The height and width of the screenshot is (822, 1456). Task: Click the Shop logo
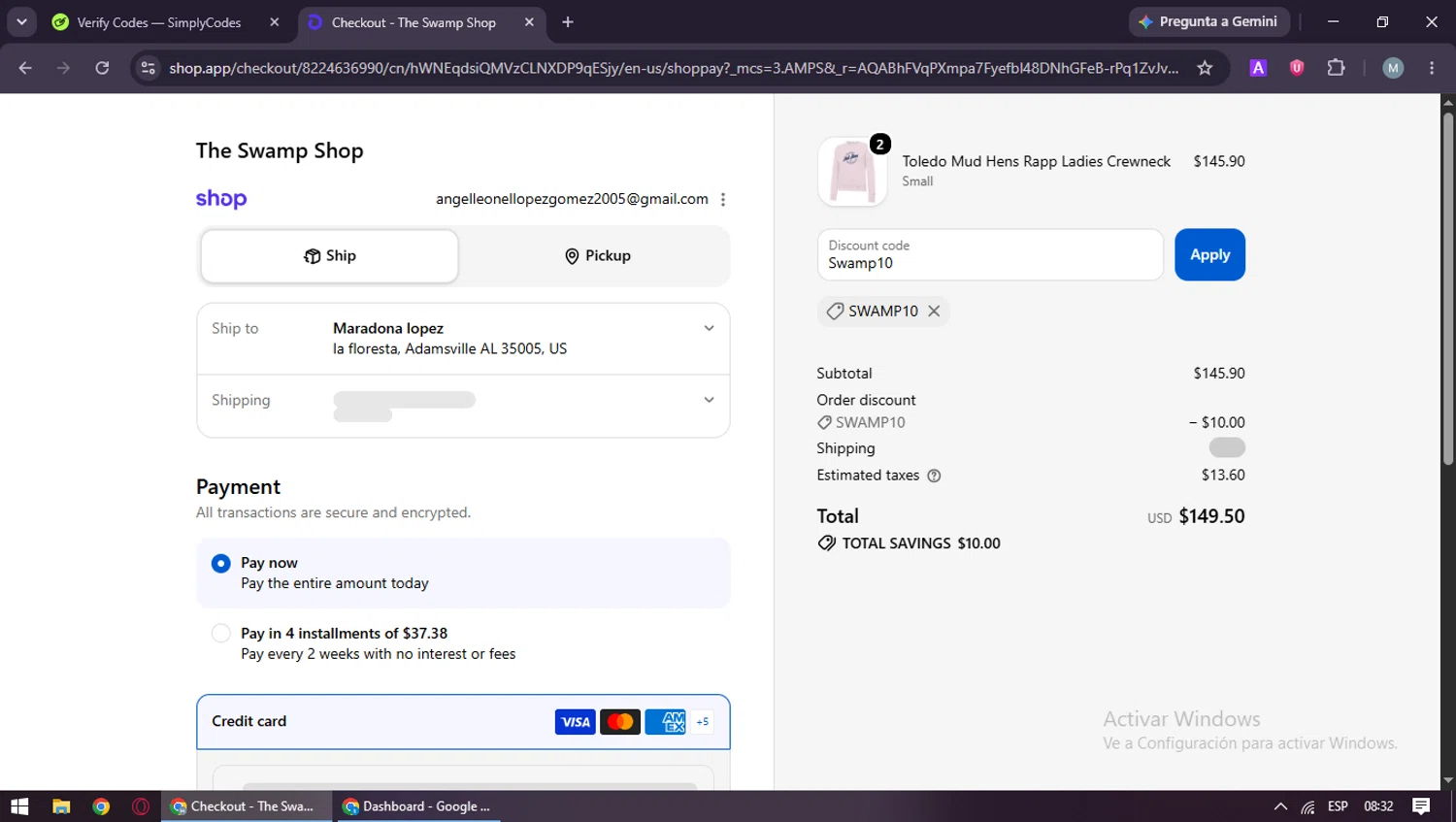(221, 199)
